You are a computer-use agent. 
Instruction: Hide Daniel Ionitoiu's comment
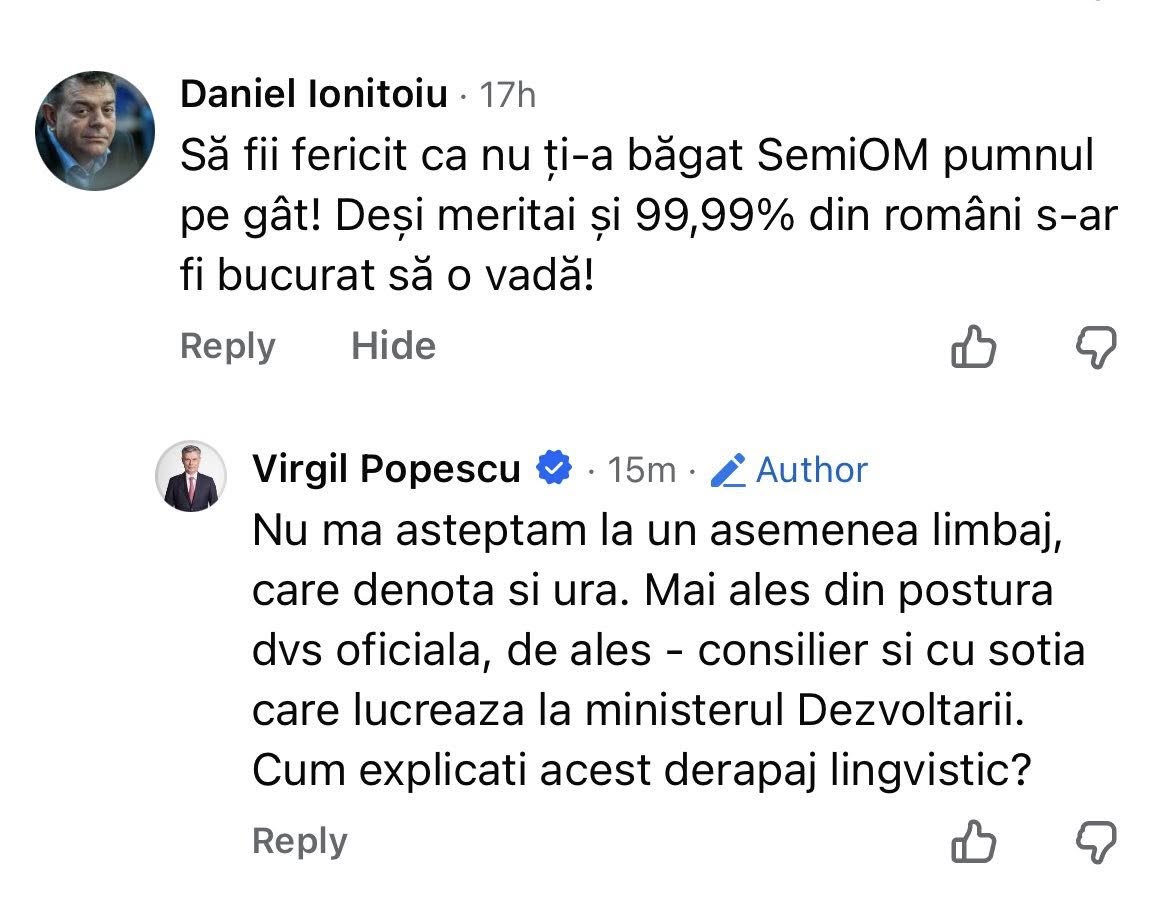click(x=393, y=346)
